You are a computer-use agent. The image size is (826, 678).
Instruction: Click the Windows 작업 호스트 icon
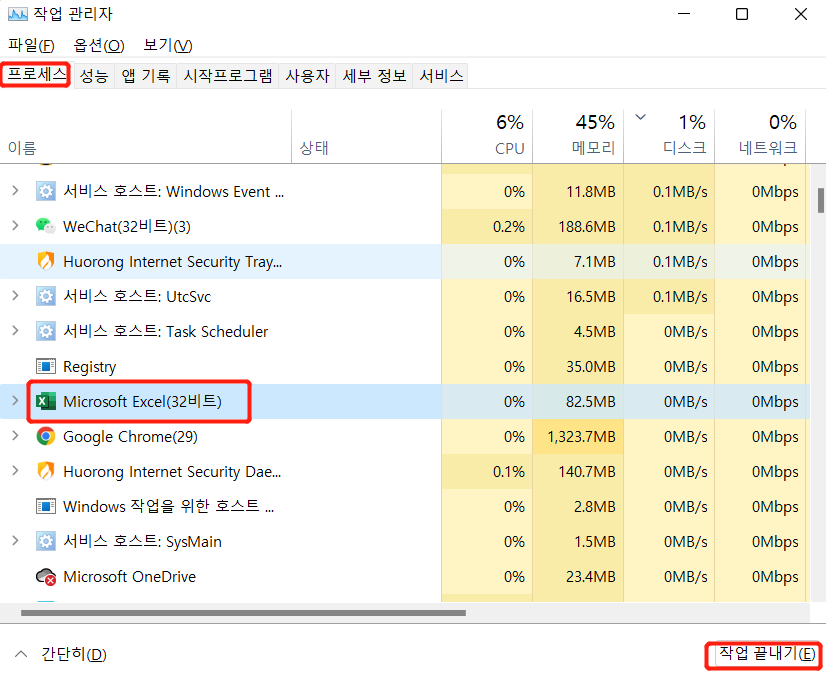click(44, 506)
